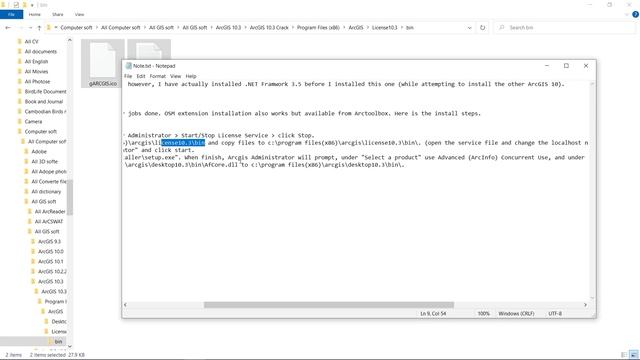Click folder icon beside All CV
The height and width of the screenshot is (360, 640).
point(20,42)
